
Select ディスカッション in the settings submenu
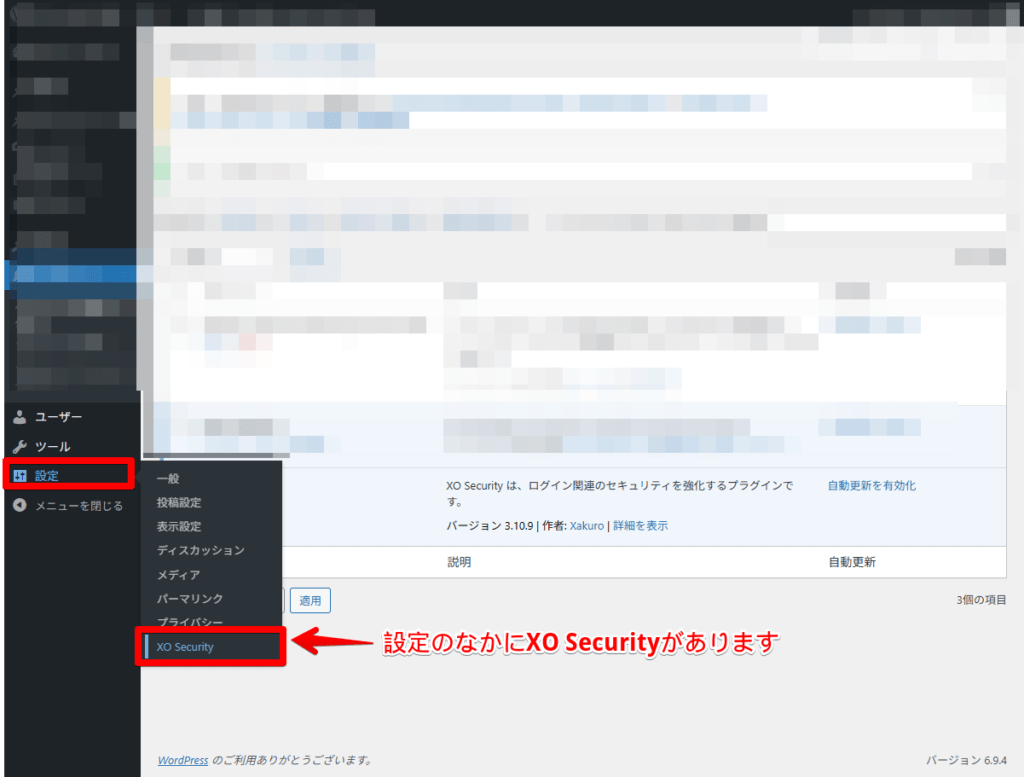[x=200, y=550]
